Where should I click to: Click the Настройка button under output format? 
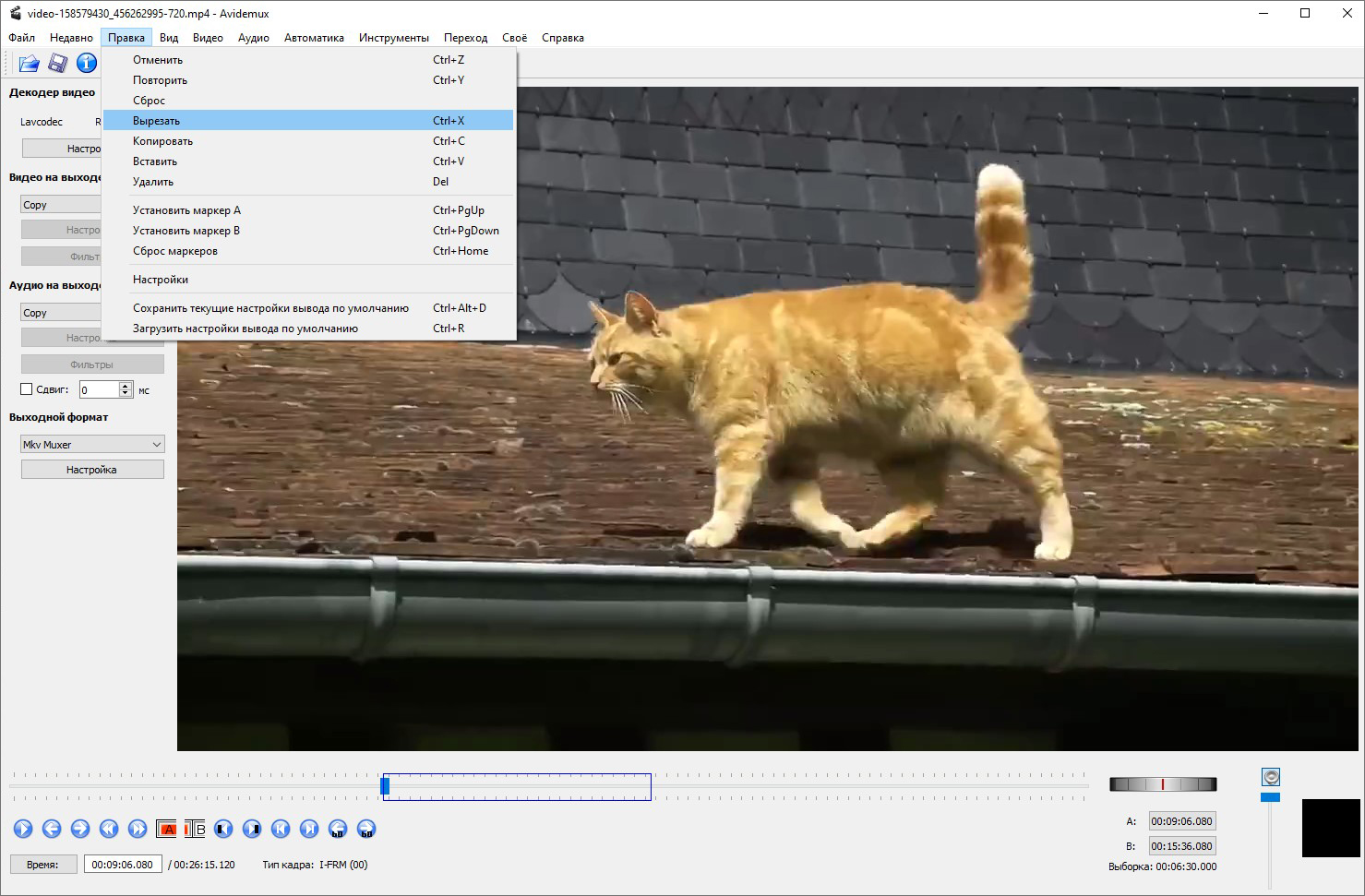[92, 470]
